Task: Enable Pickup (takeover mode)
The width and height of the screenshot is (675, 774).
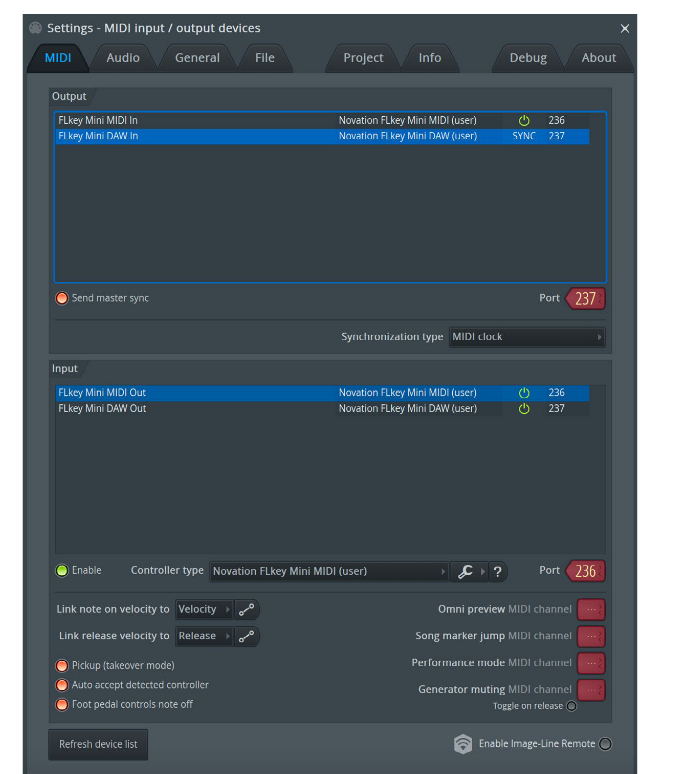Action: pos(62,666)
